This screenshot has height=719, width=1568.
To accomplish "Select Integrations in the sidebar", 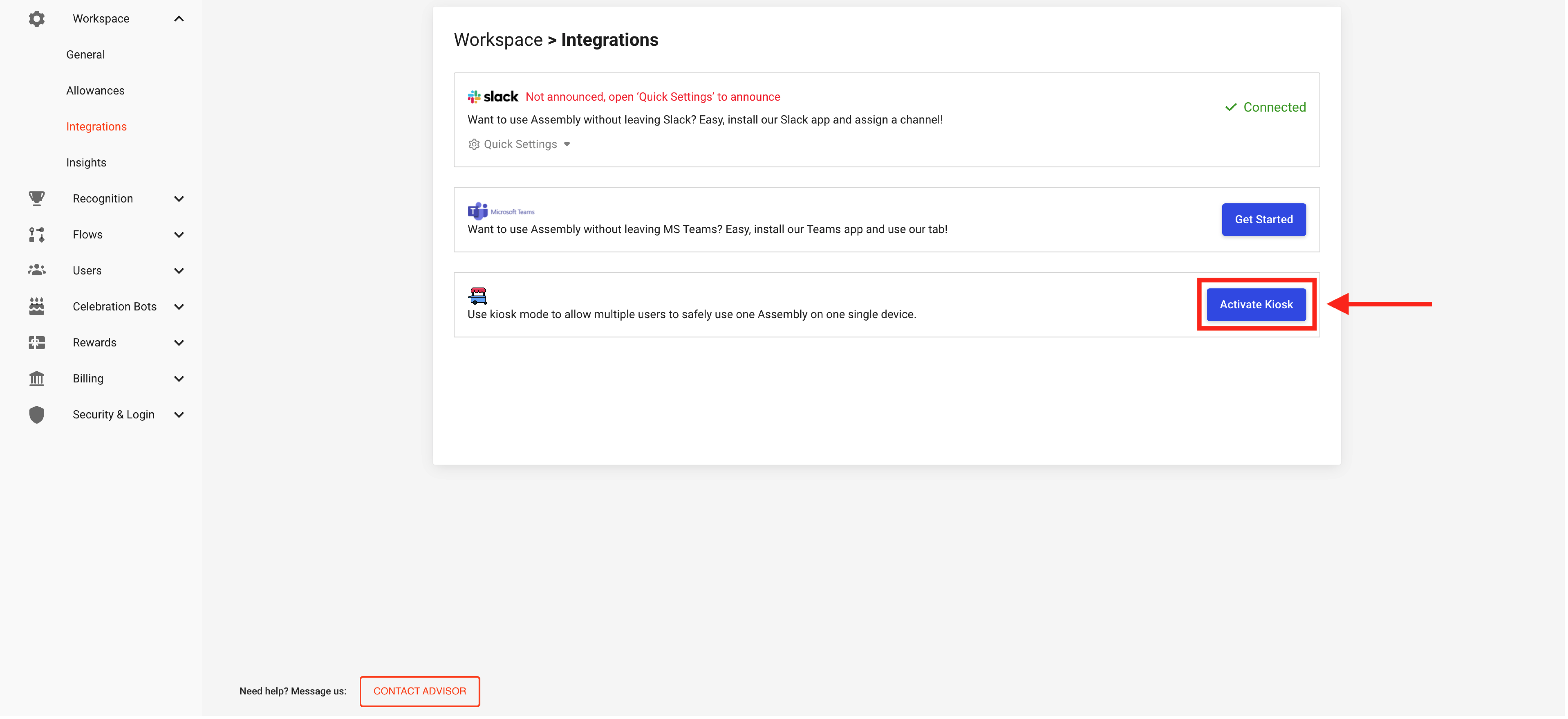I will [96, 127].
